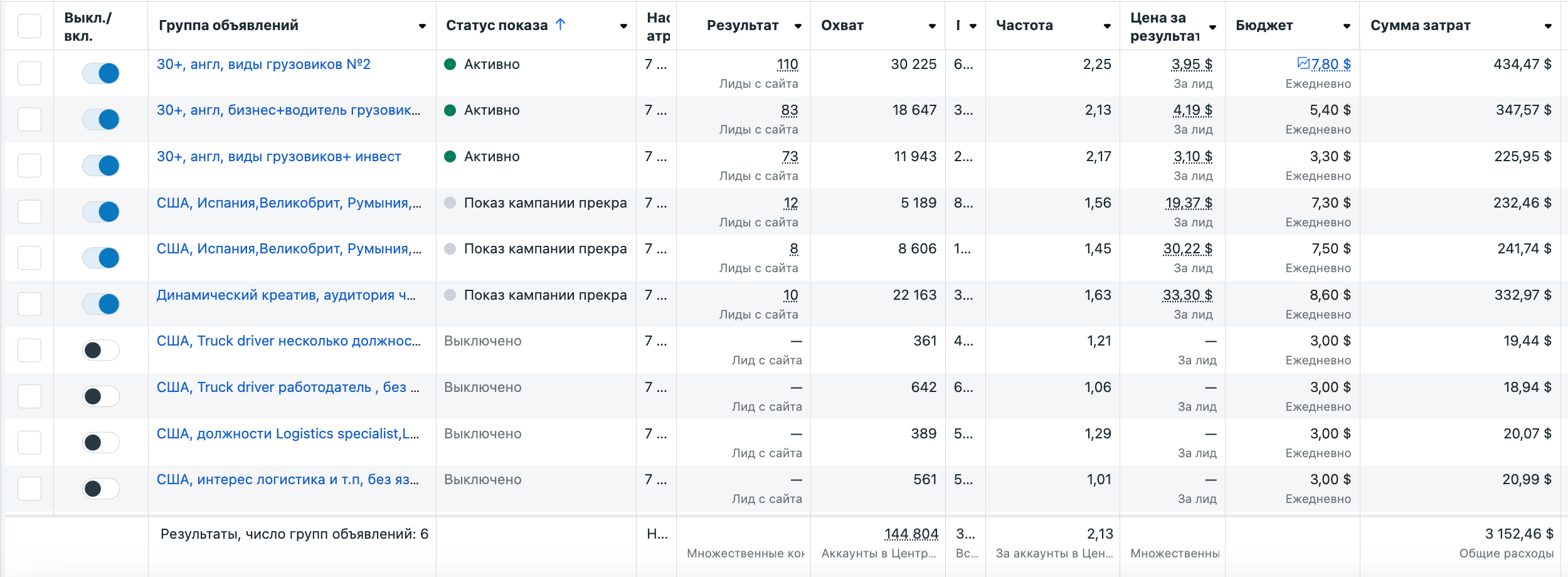Click the 110 leads result value
Image resolution: width=1568 pixels, height=577 pixels.
pyautogui.click(x=787, y=65)
